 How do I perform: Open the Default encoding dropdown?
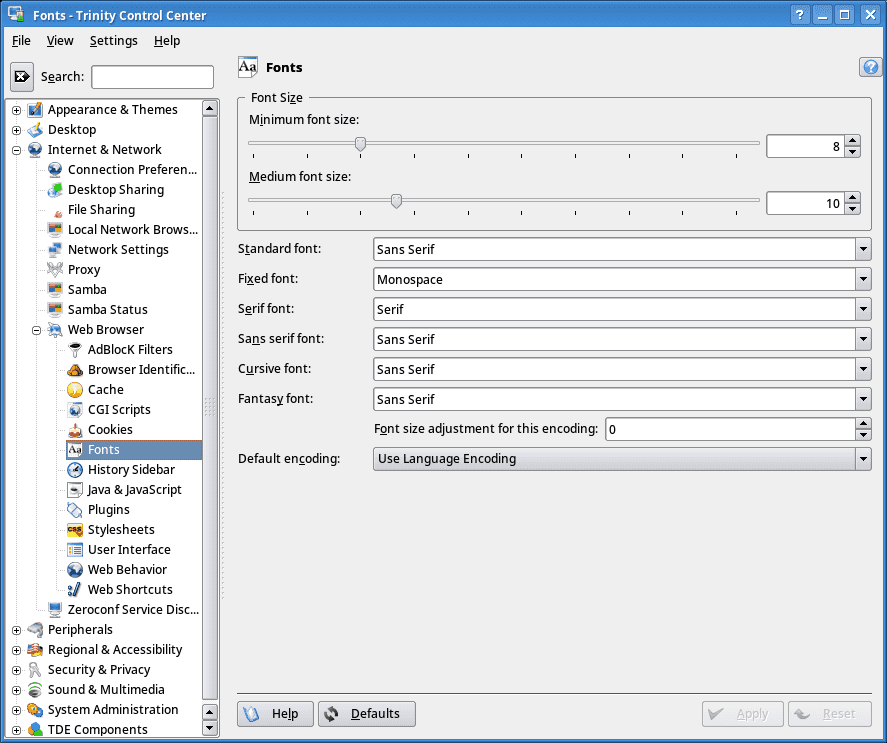coord(863,458)
